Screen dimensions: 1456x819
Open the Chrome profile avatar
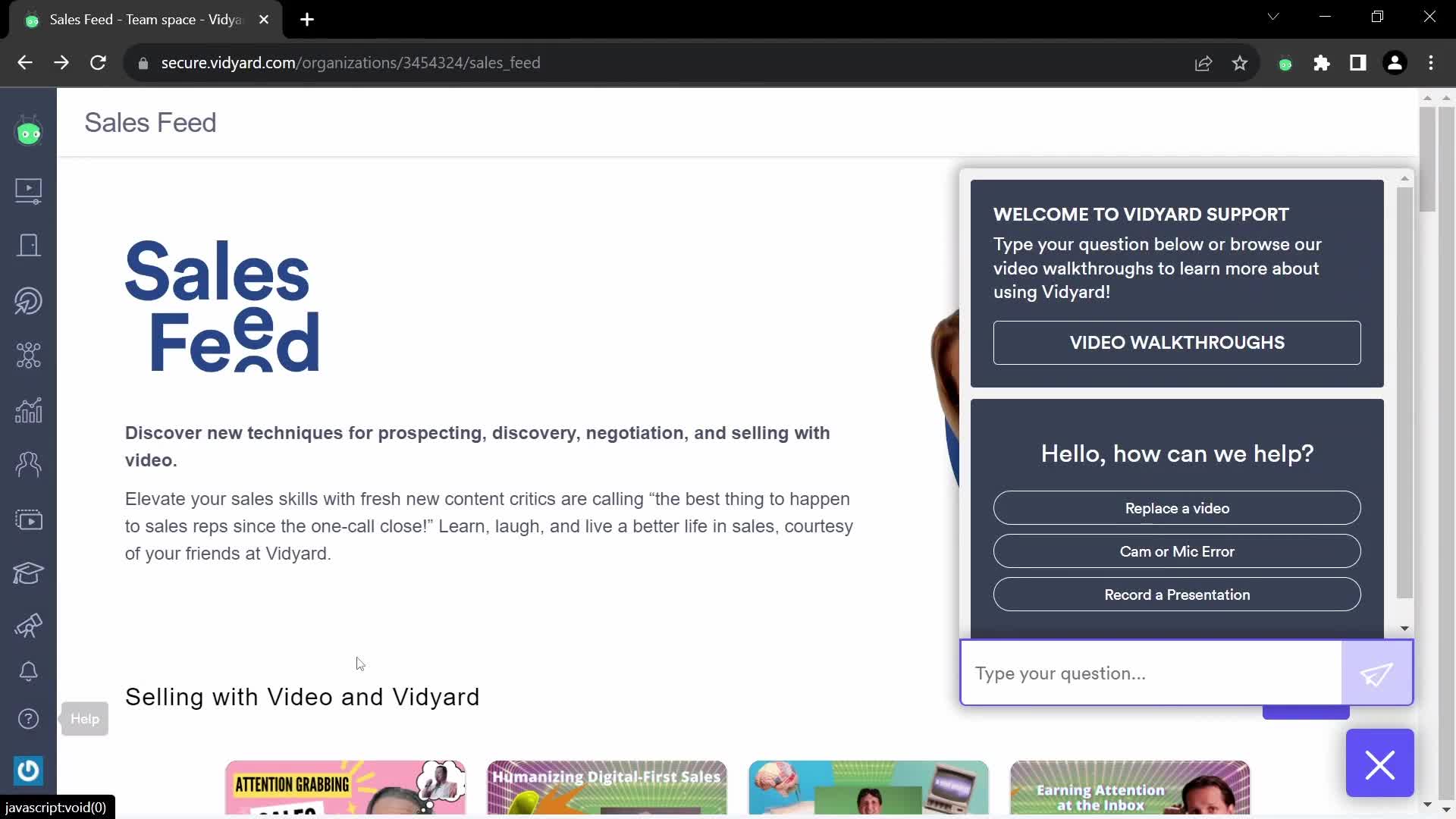tap(1395, 63)
